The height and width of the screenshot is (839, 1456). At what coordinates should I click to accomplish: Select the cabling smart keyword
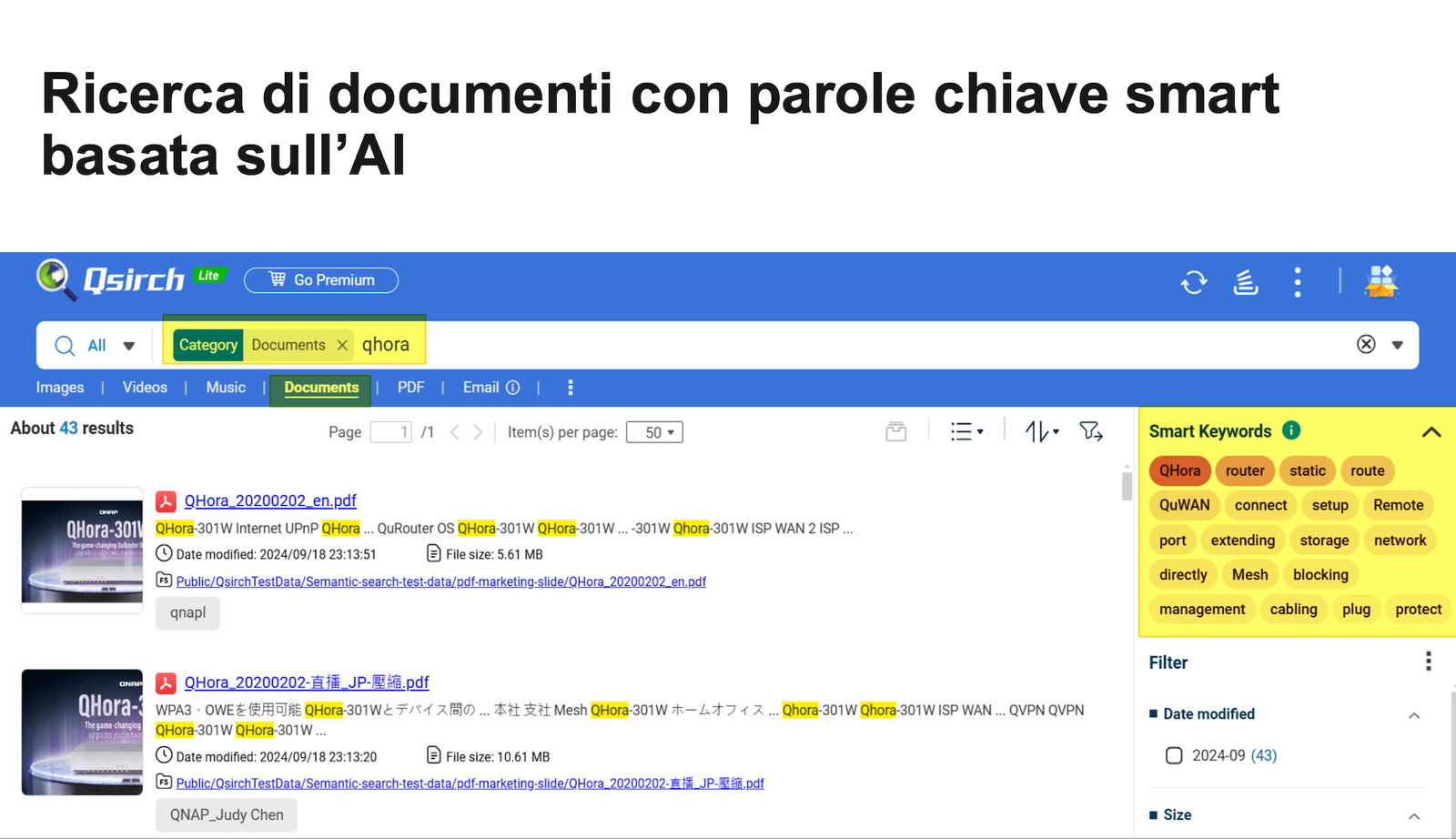pos(1293,610)
